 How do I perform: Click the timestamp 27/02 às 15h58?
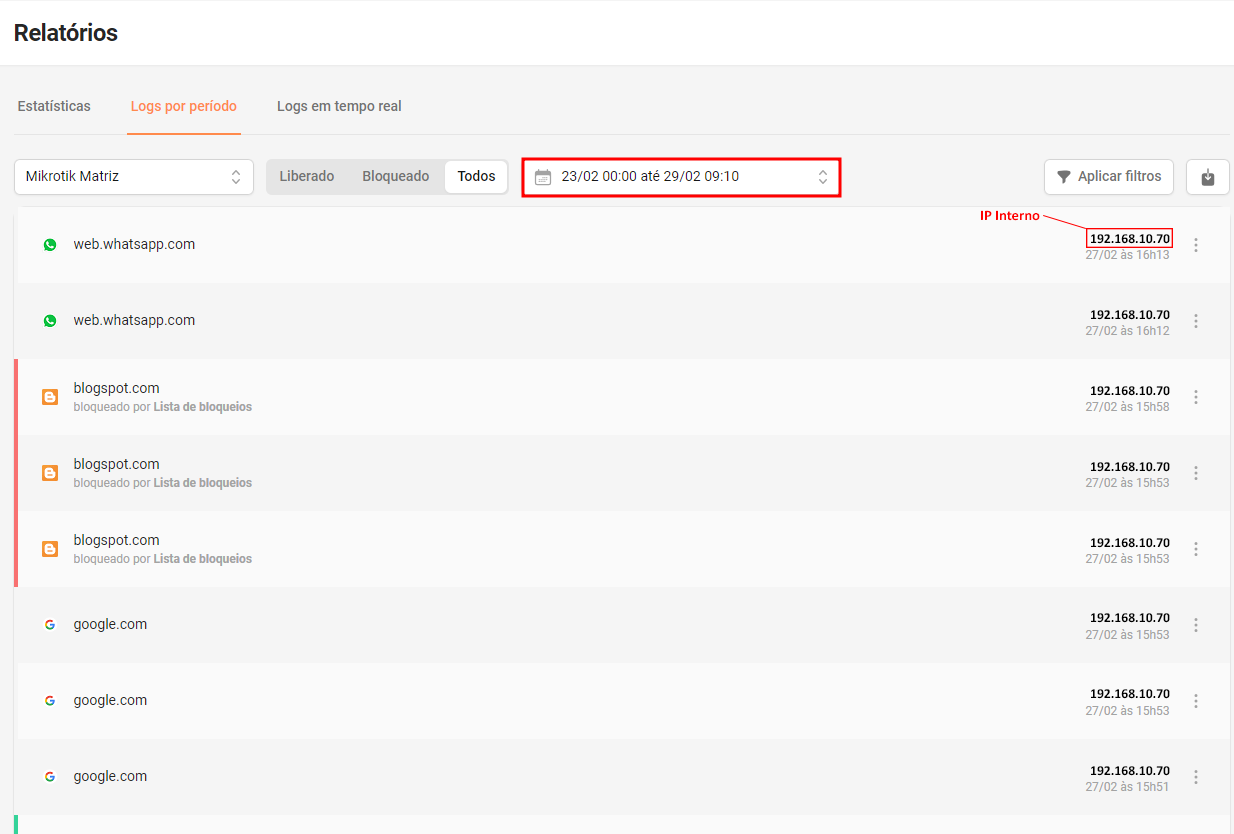click(1127, 407)
